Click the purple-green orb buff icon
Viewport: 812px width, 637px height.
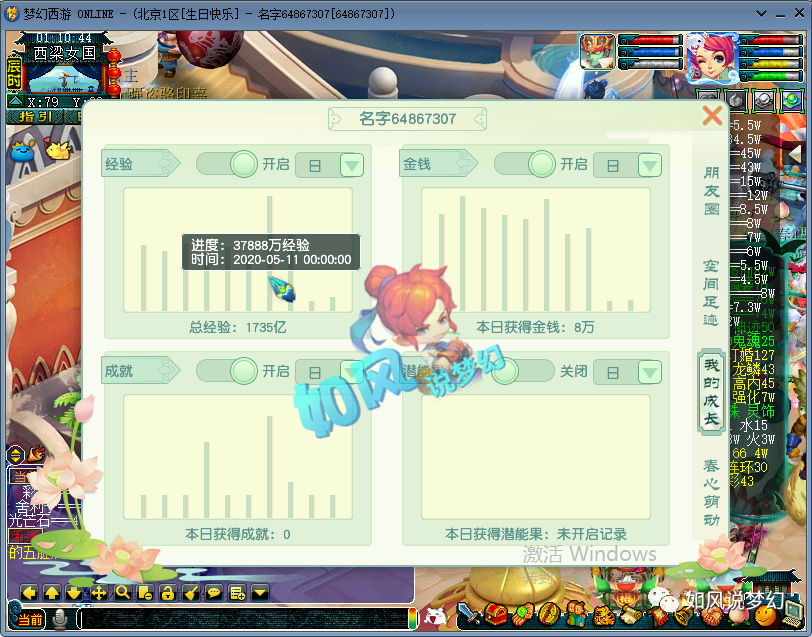792,100
